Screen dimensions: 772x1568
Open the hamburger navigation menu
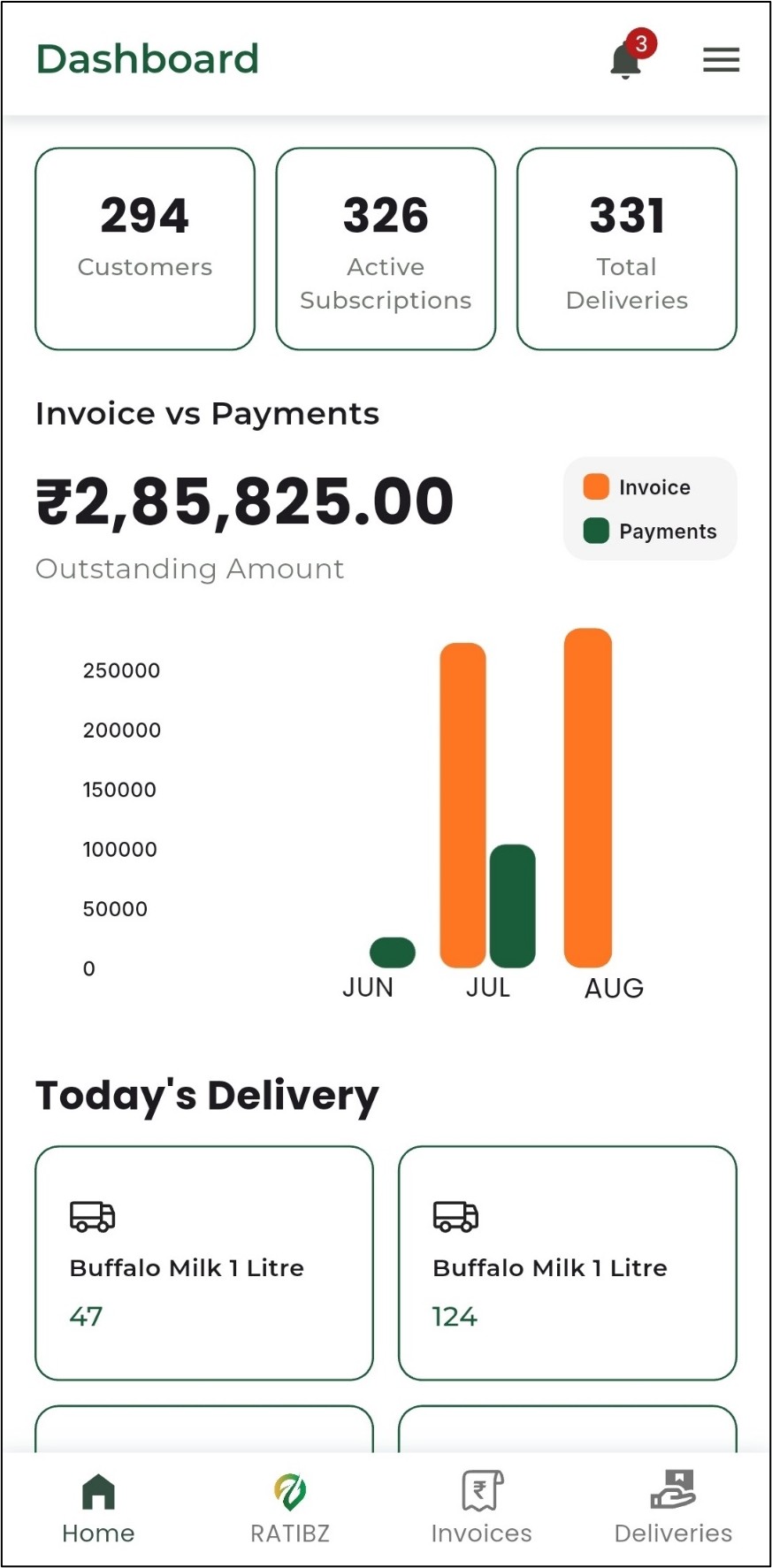pos(721,60)
